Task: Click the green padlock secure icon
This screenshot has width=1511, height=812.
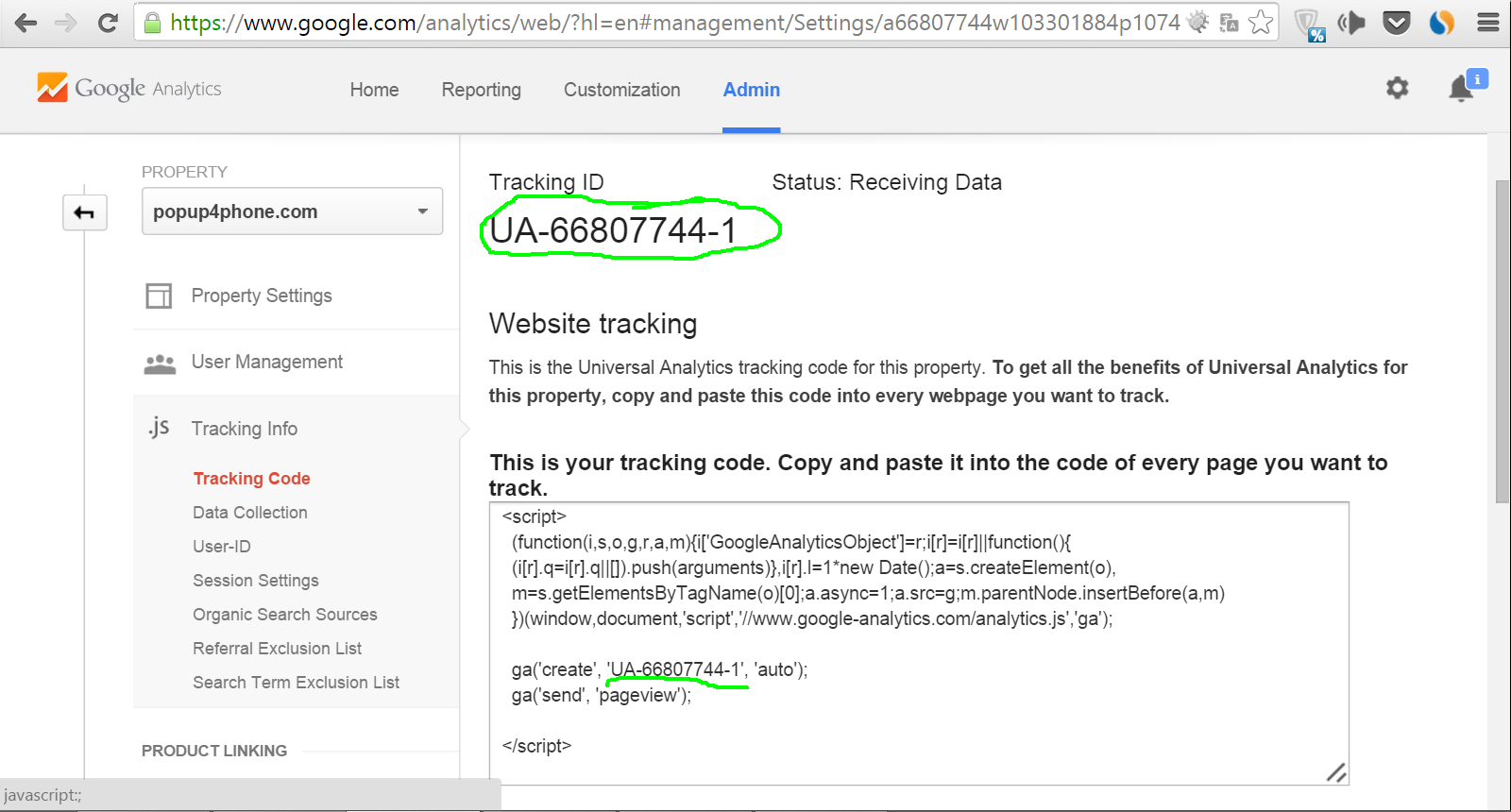Action: click(152, 23)
